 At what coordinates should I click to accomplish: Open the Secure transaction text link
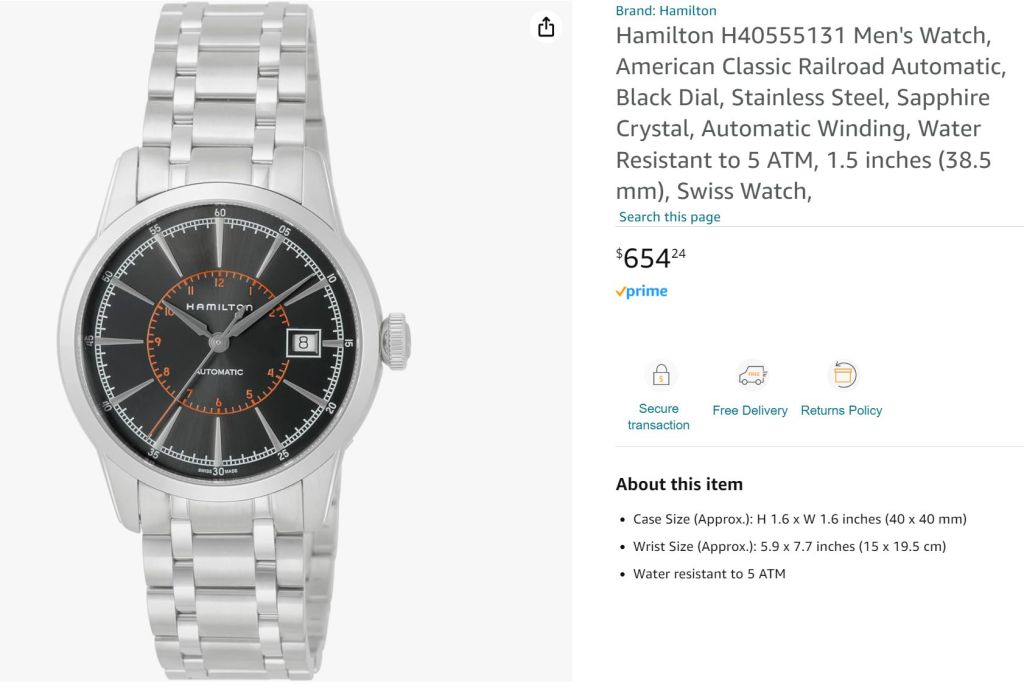coord(658,417)
